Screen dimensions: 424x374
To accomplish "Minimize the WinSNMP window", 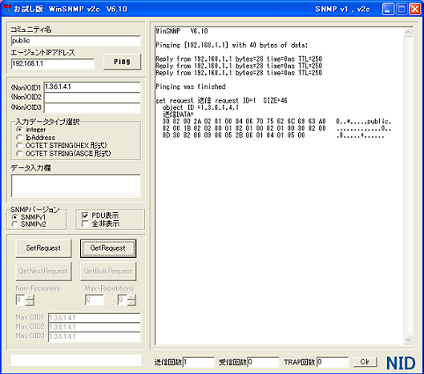I will click(388, 9).
